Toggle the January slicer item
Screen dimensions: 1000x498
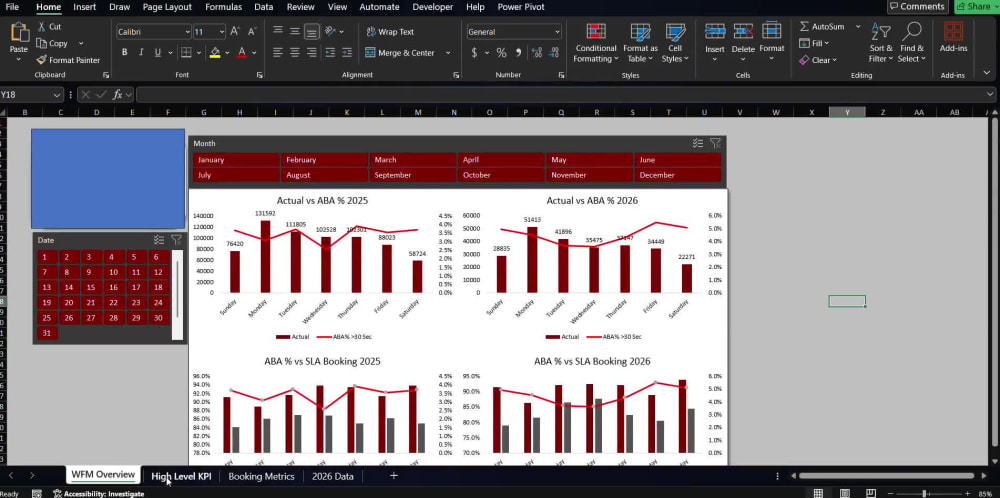click(x=236, y=160)
